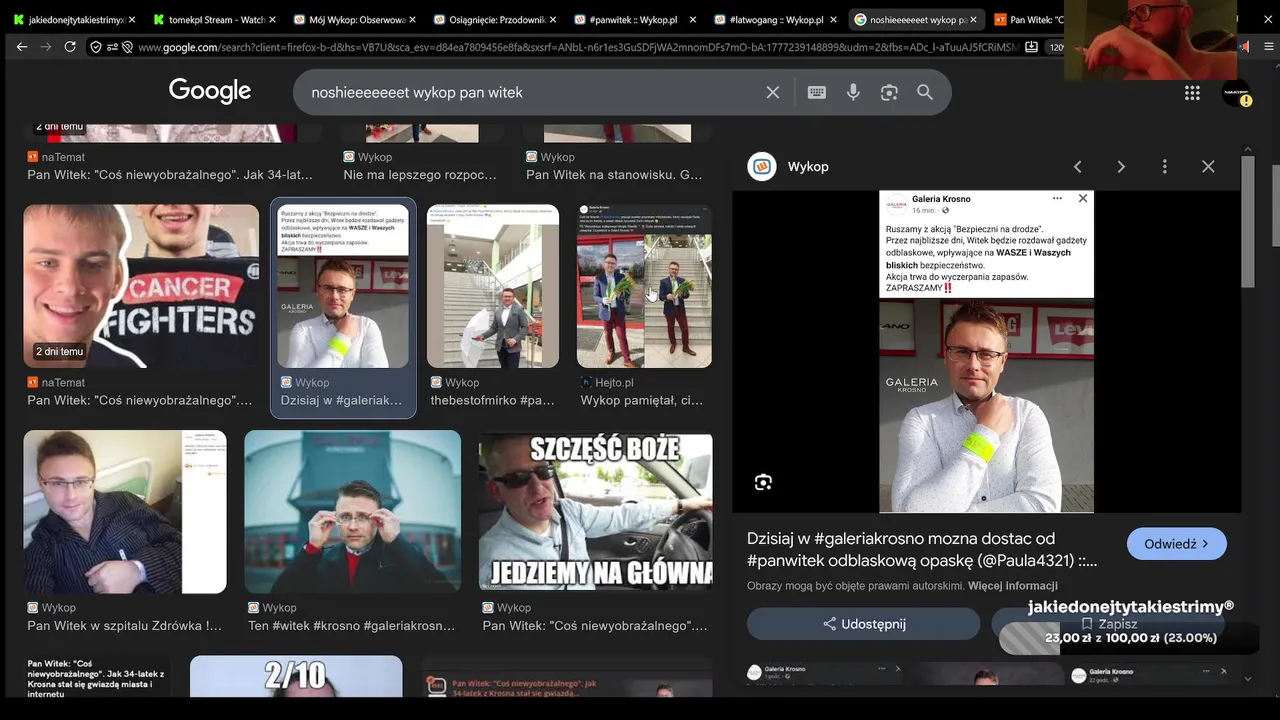Click Ten #witek #krosno caption link
The image size is (1280, 720).
click(351, 626)
